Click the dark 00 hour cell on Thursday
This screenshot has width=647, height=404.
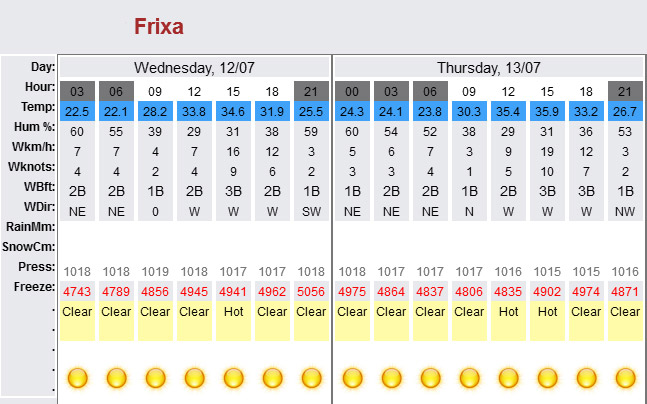click(352, 91)
